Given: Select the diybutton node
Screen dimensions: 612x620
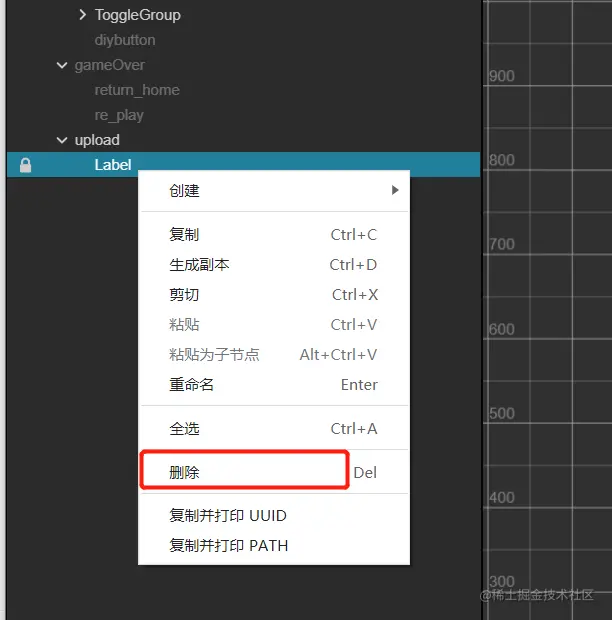Looking at the screenshot, I should [x=125, y=40].
